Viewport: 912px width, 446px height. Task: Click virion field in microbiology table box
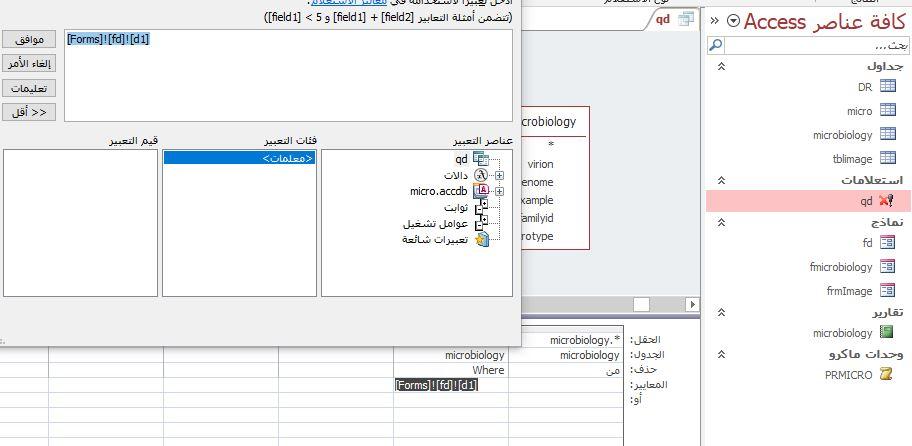point(540,164)
